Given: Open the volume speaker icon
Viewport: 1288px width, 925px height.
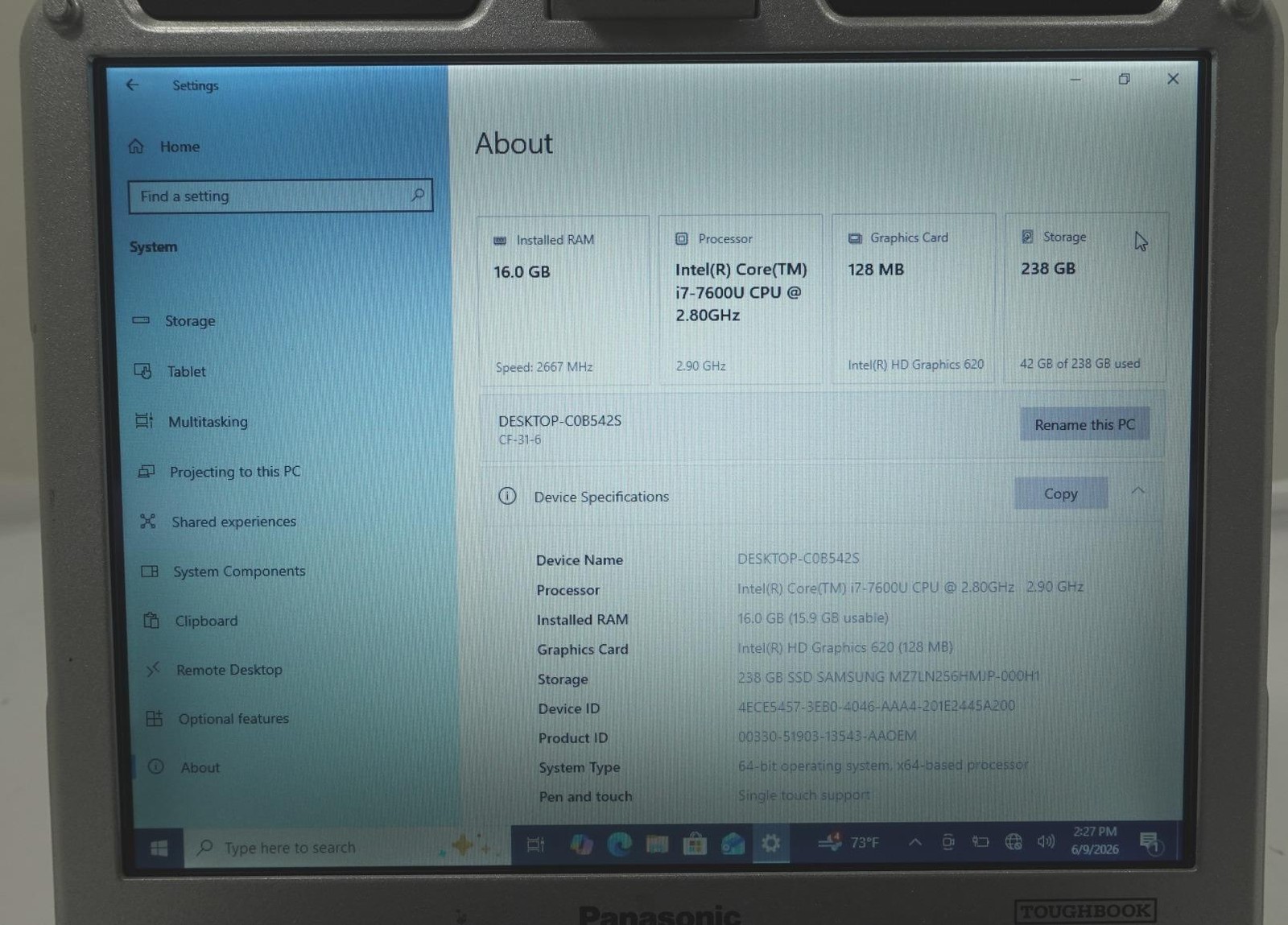Looking at the screenshot, I should pos(1046,841).
